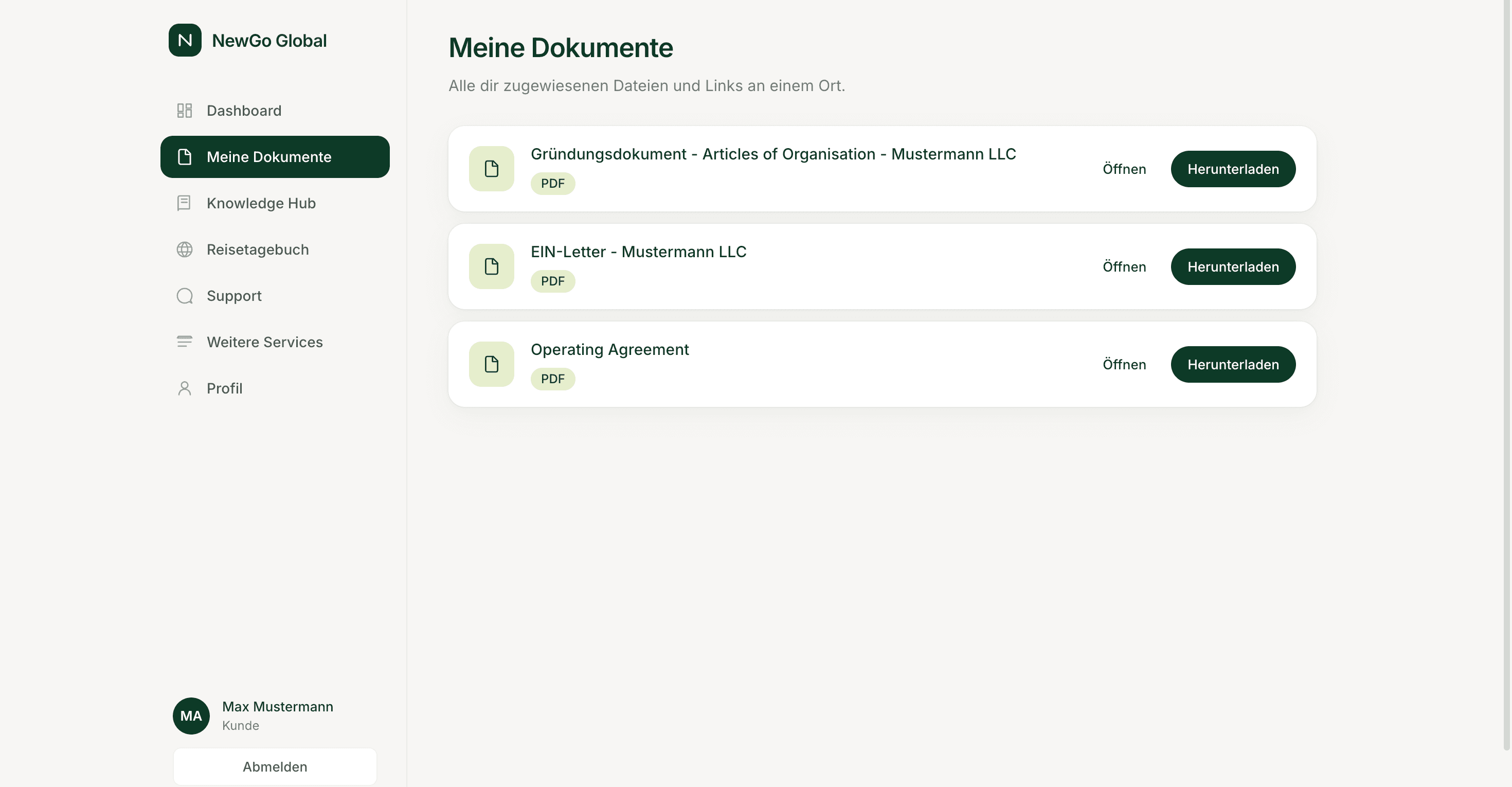Click the file icon of Gründungsdokument card
1512x787 pixels.
point(491,168)
